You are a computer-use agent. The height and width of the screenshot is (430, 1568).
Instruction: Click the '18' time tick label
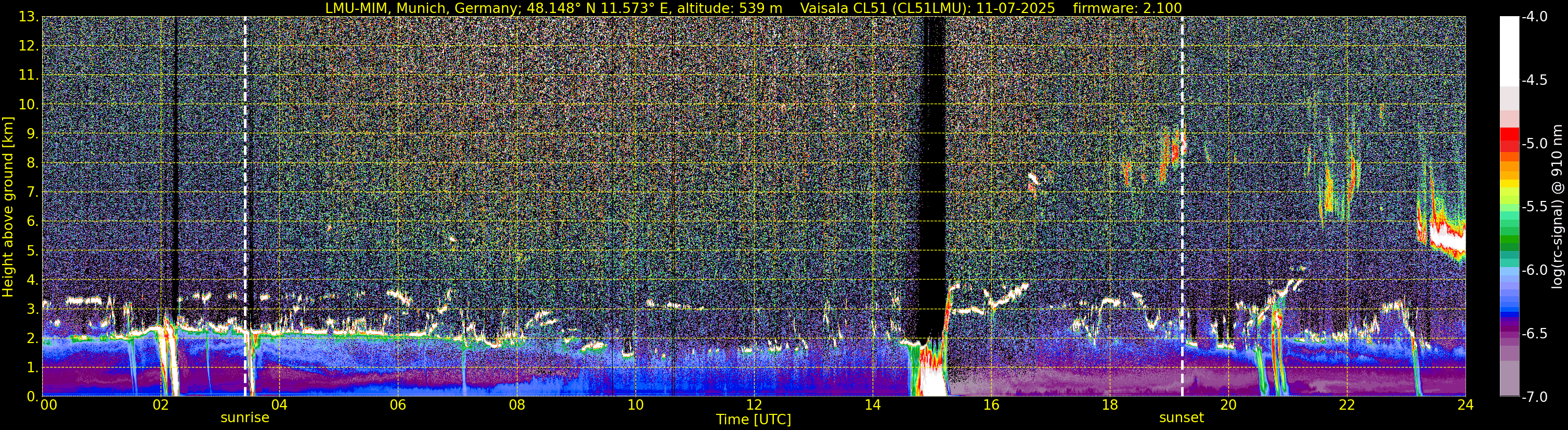pyautogui.click(x=1110, y=405)
